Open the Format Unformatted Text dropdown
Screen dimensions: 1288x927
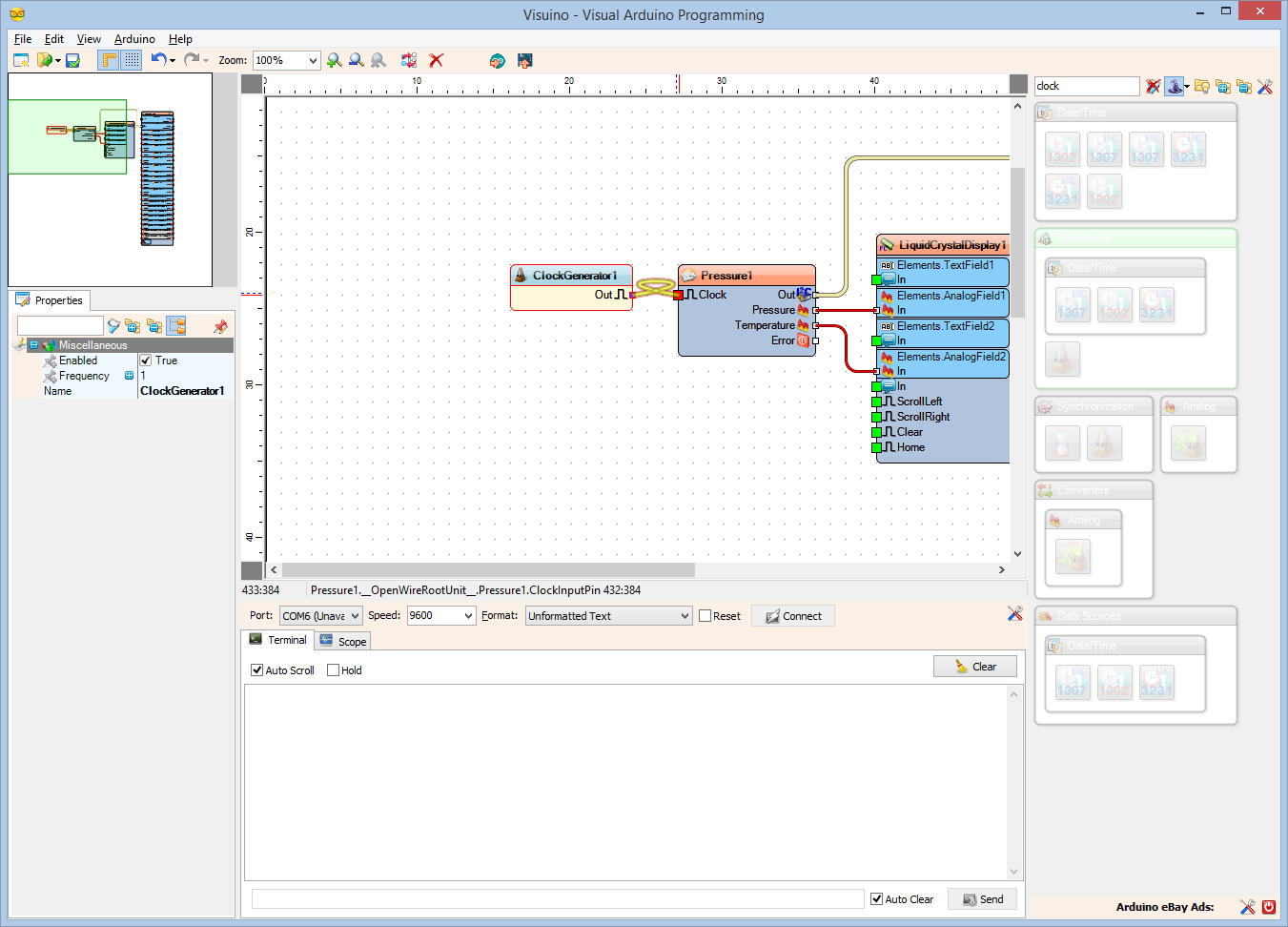click(609, 616)
